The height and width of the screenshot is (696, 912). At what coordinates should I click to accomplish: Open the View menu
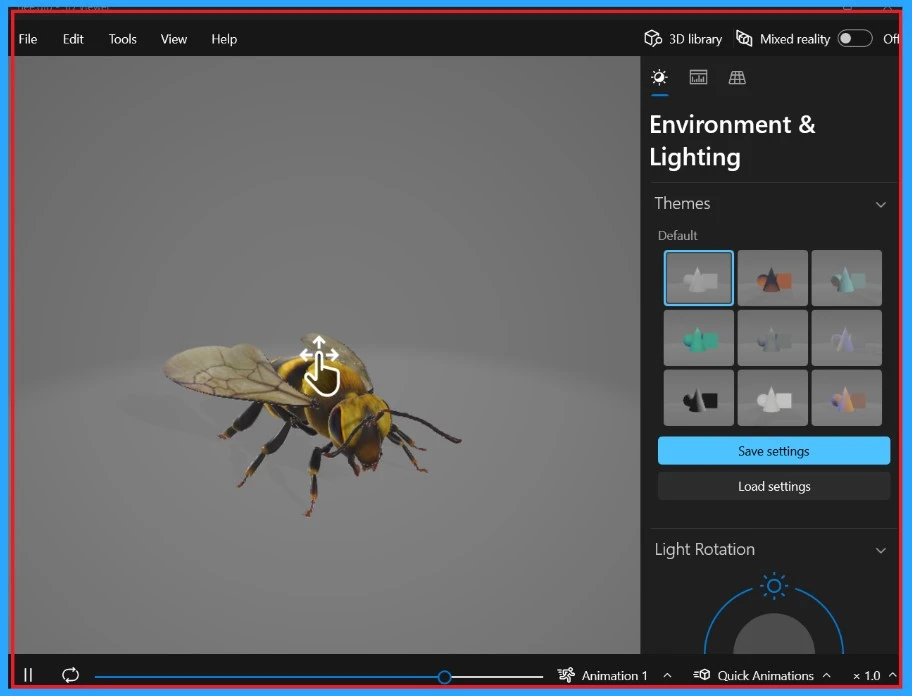[x=173, y=39]
